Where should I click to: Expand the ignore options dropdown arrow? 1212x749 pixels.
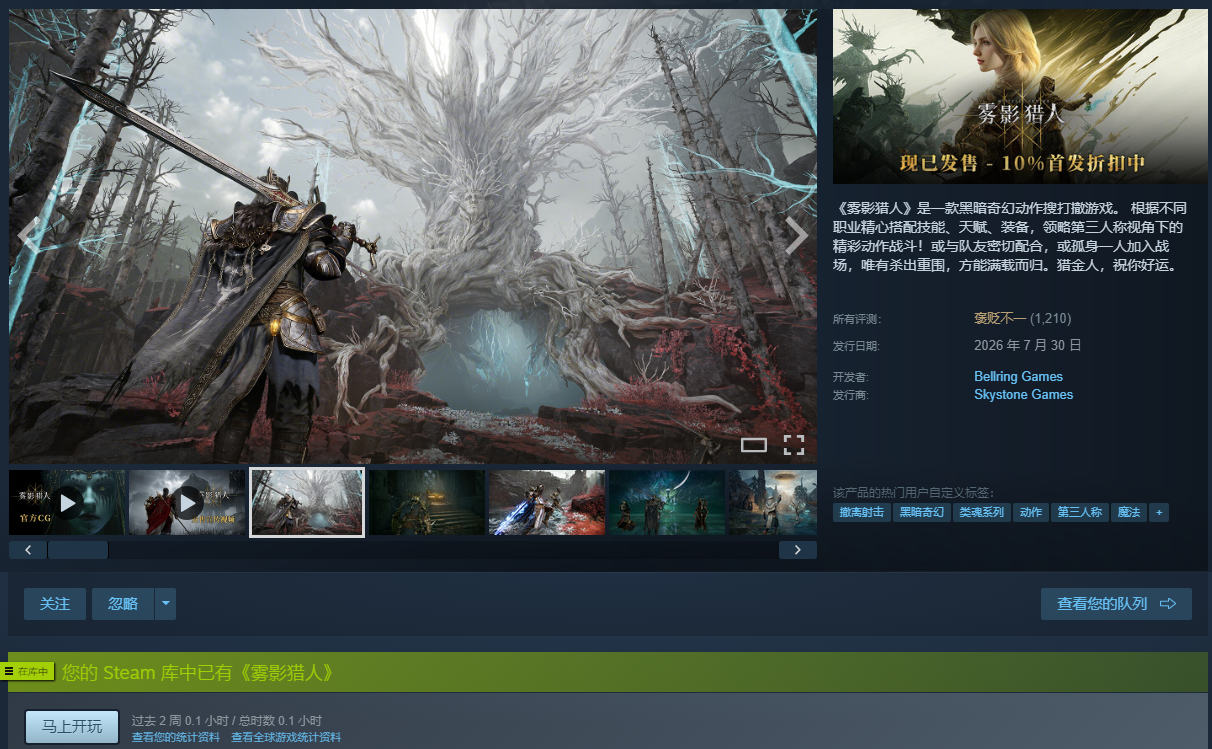click(166, 604)
